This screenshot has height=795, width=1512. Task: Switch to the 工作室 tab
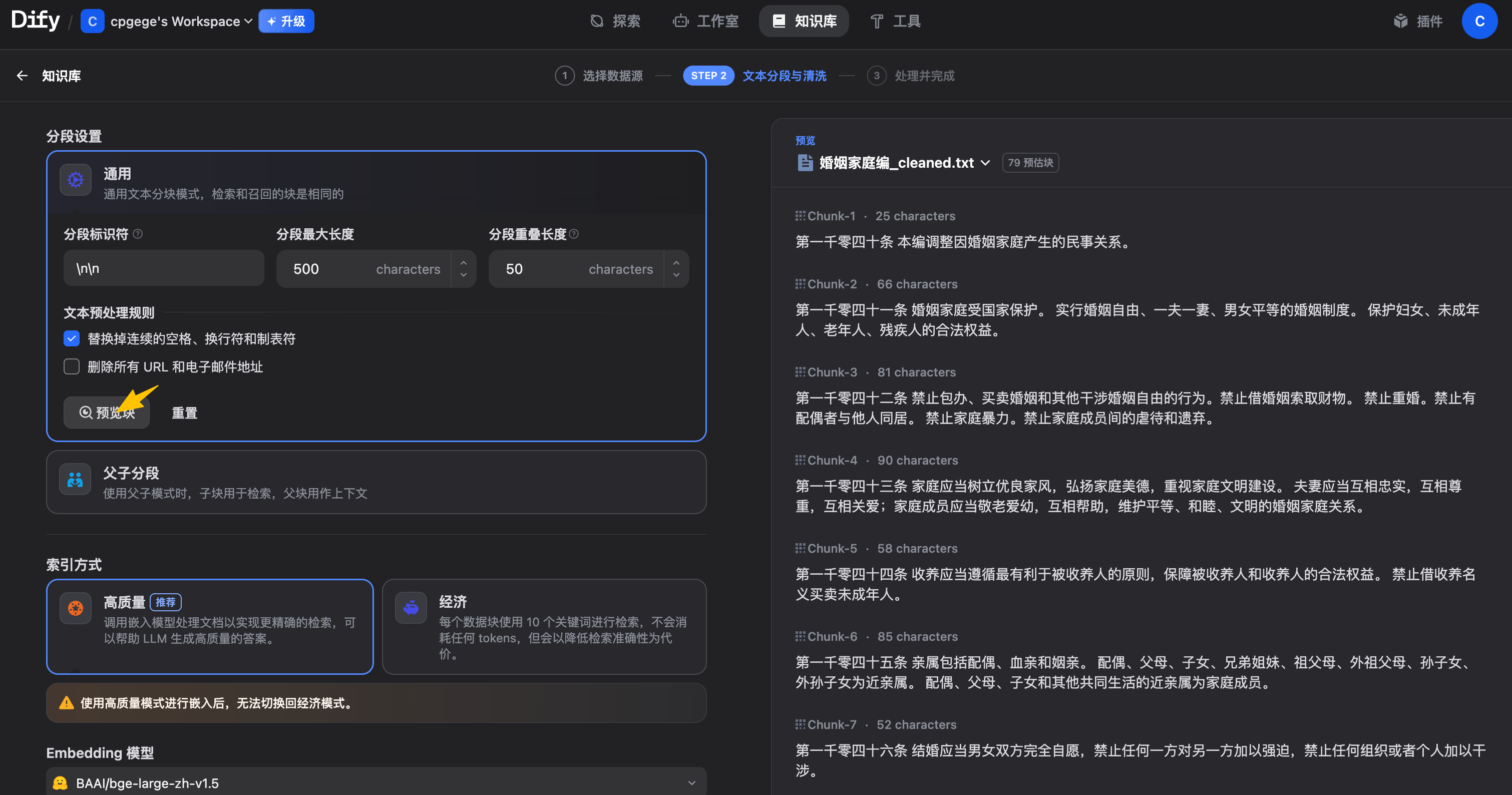(x=705, y=22)
